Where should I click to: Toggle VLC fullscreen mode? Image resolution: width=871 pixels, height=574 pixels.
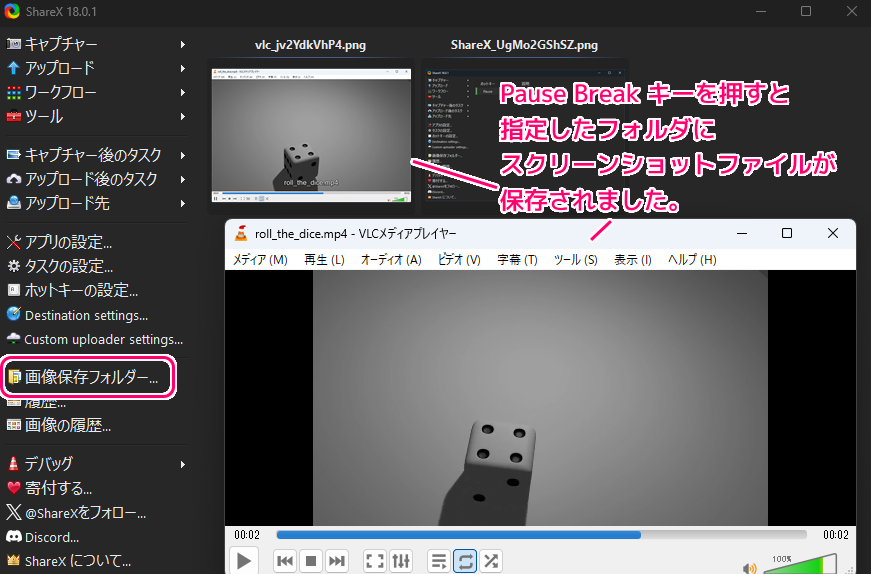(x=375, y=561)
